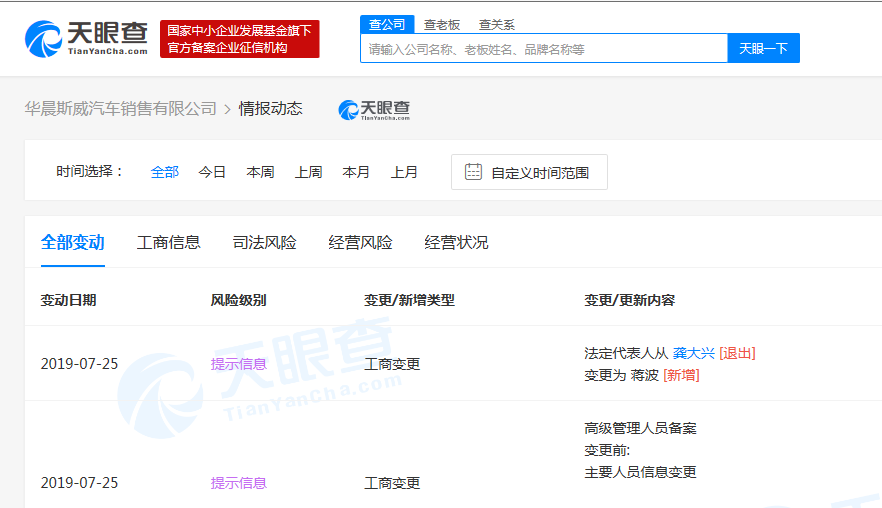Click the 天眼一下 search button

point(763,48)
